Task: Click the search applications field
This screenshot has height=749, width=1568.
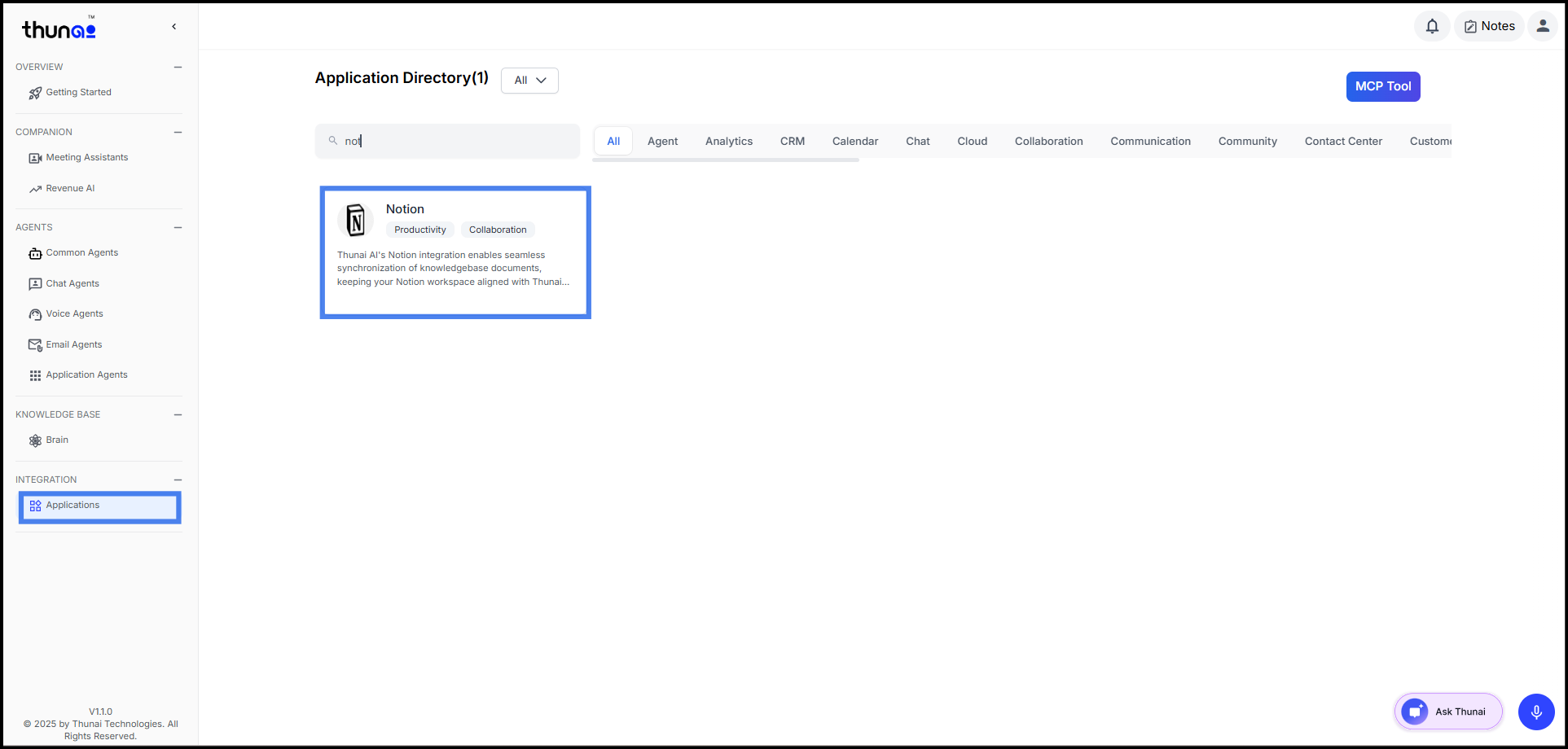Action: point(447,142)
